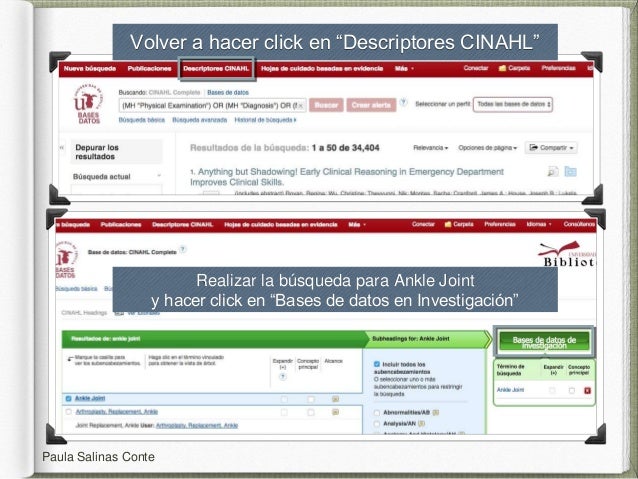The image size is (638, 479).
Task: Open Alcance scope note icon for Ankle Joint row
Action: click(x=335, y=399)
